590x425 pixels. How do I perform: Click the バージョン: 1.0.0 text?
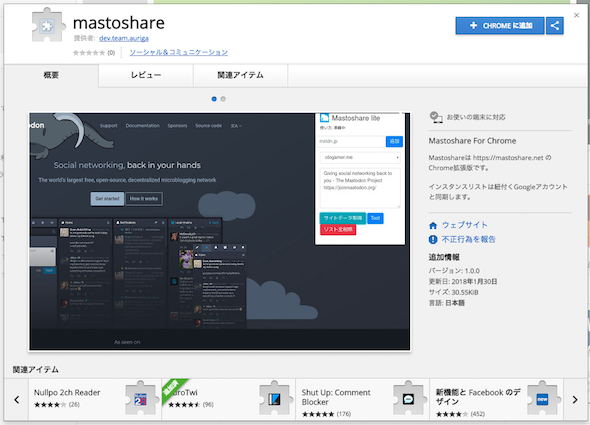point(454,271)
